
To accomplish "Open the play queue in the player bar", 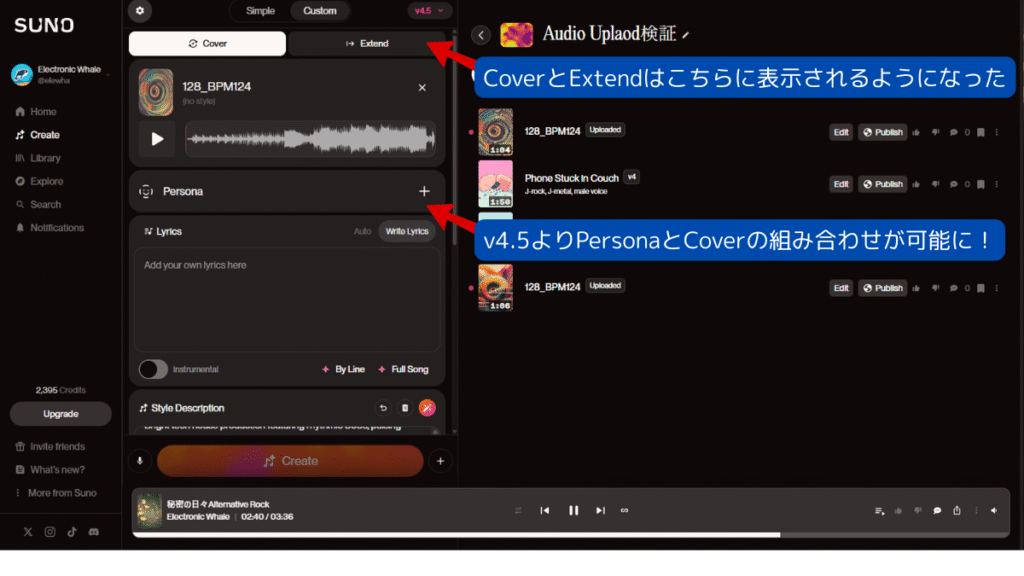I will click(880, 511).
